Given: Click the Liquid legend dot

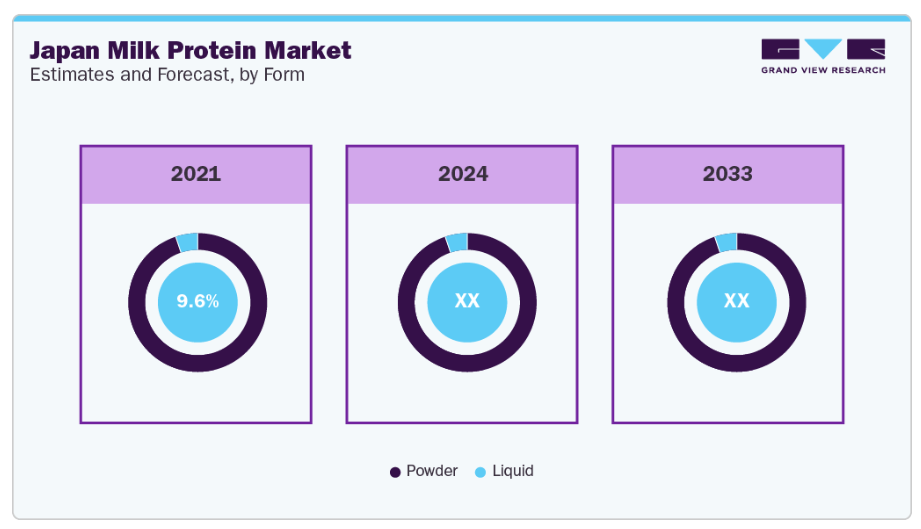Looking at the screenshot, I should point(480,471).
